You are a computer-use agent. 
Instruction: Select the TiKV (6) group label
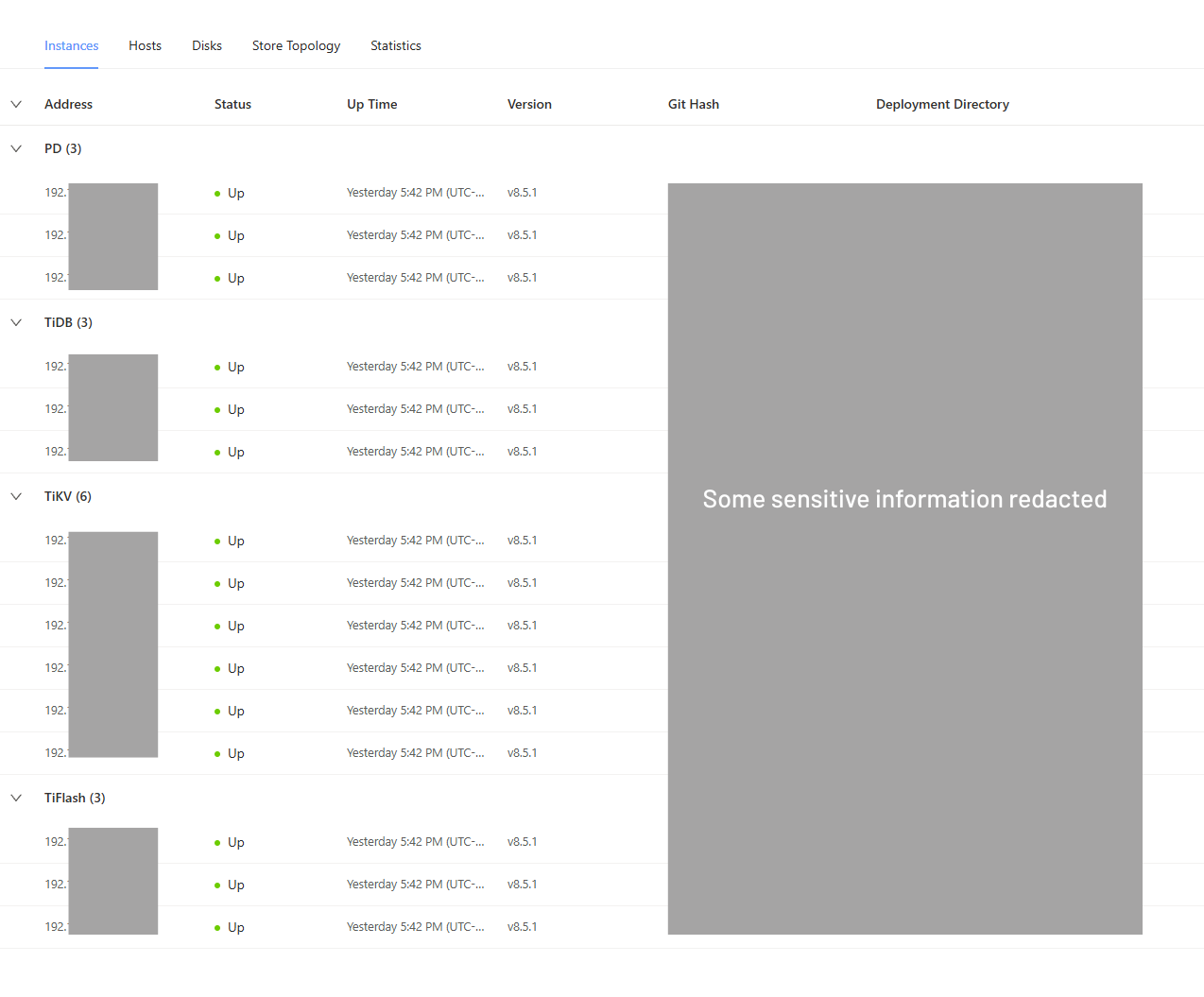coord(68,496)
